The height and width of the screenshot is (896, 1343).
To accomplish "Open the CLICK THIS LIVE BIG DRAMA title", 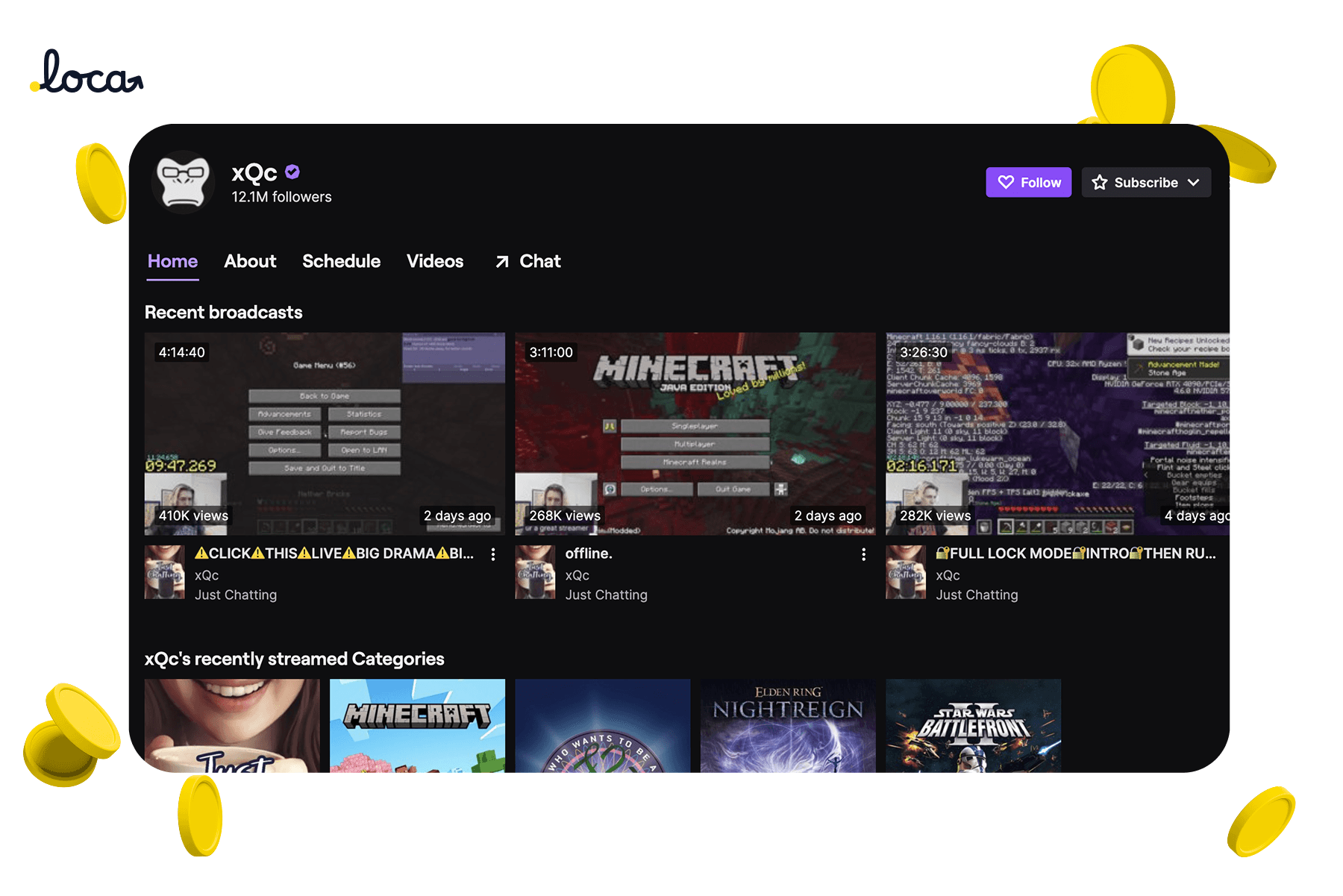I will tap(334, 554).
